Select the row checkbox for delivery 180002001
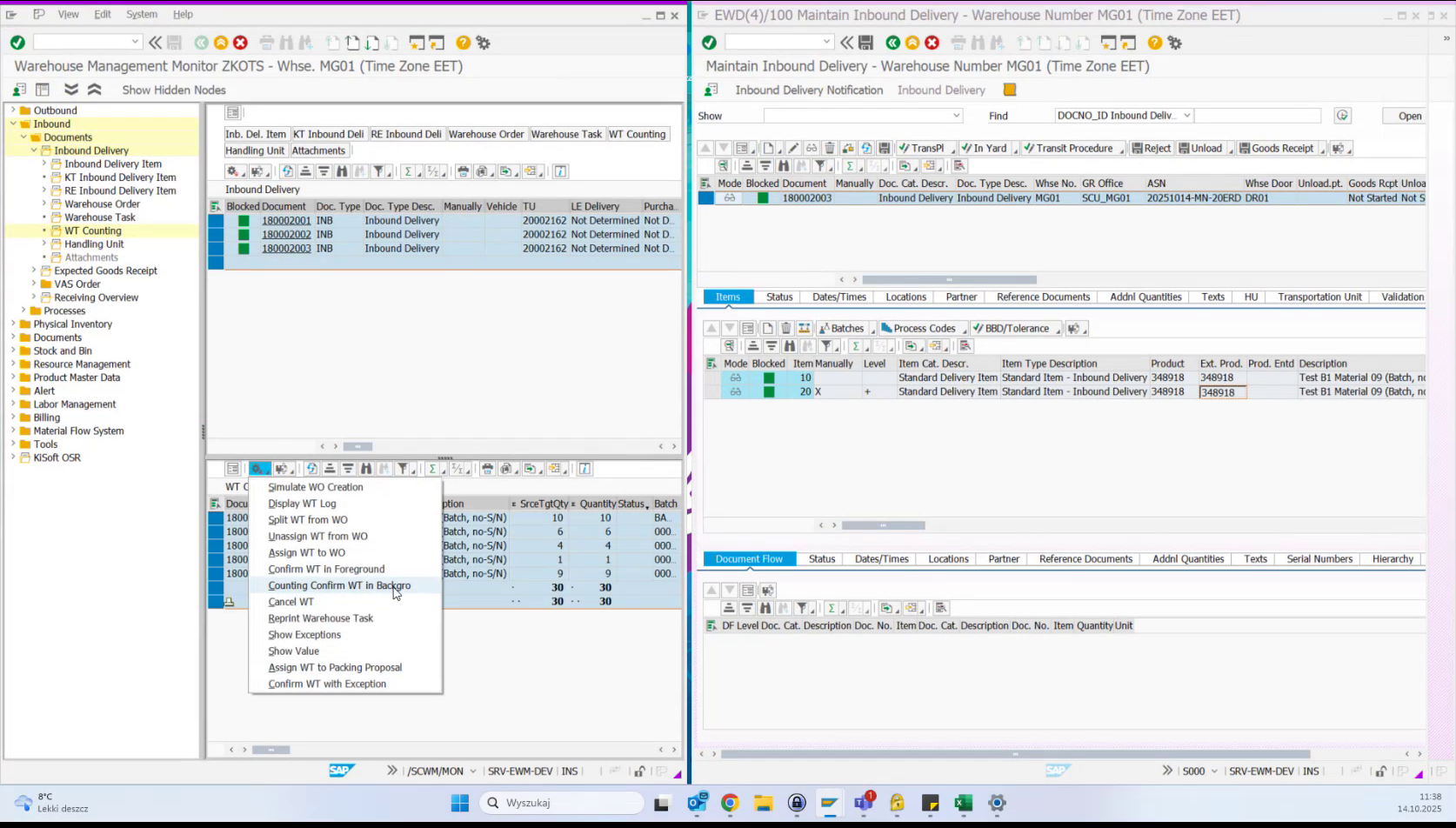Viewport: 1456px width, 828px height. (x=216, y=220)
